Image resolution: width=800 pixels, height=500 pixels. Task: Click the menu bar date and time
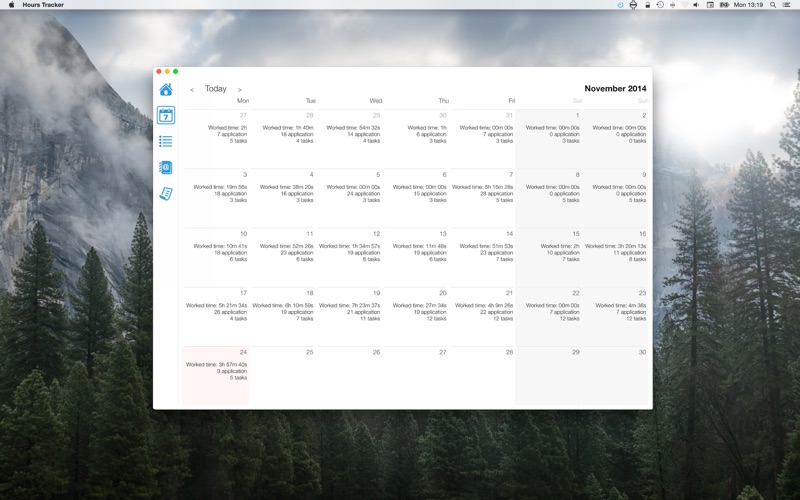[x=746, y=5]
